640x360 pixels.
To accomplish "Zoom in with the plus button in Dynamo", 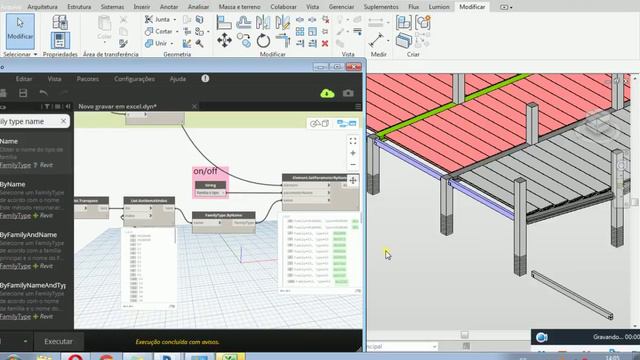I will [x=353, y=153].
